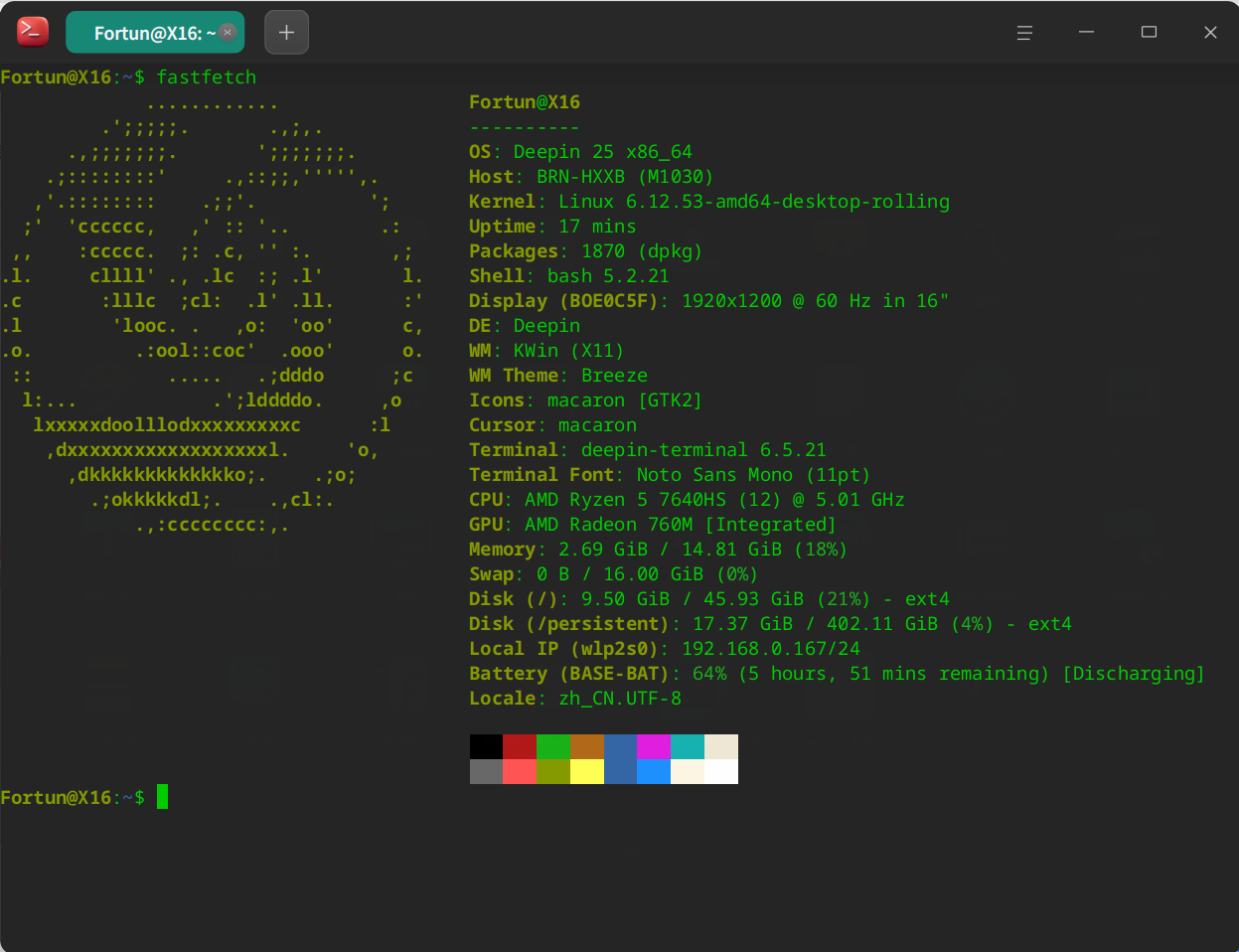The width and height of the screenshot is (1239, 952).
Task: Click the Local IP (wlp2s0) line
Action: tap(665, 649)
